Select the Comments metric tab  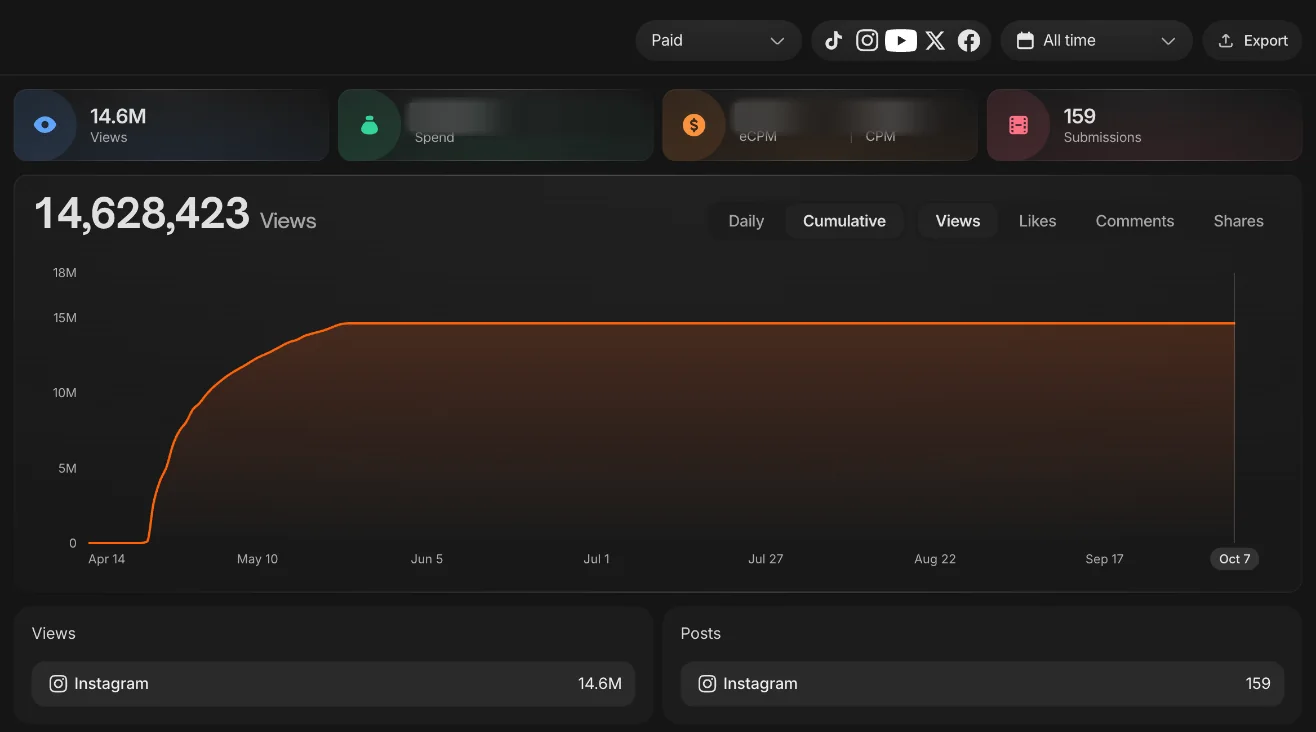click(1135, 221)
